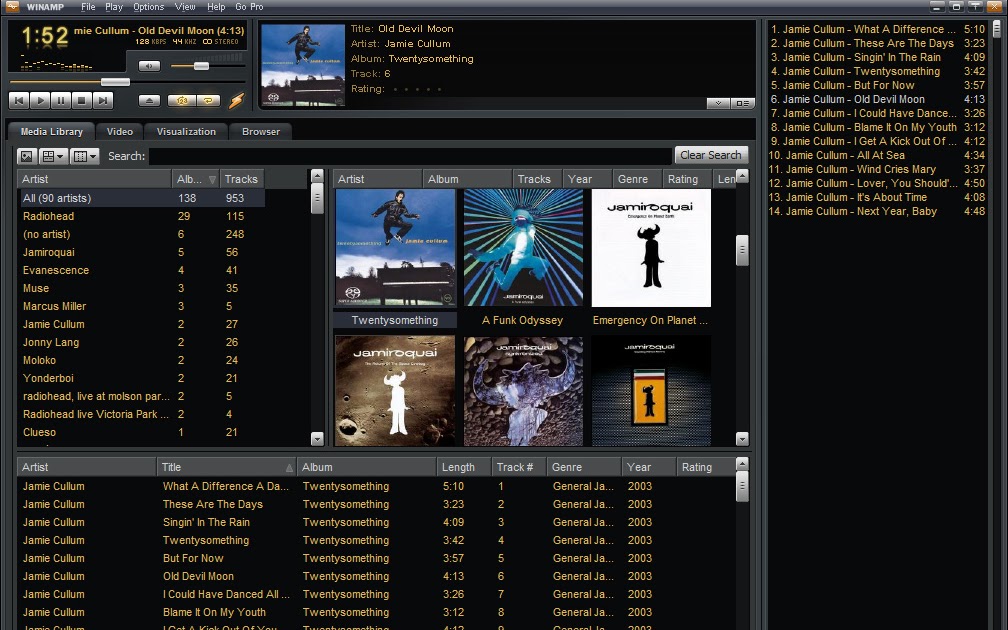This screenshot has height=630, width=1008.
Task: Stop playback with the Stop button
Action: (81, 100)
